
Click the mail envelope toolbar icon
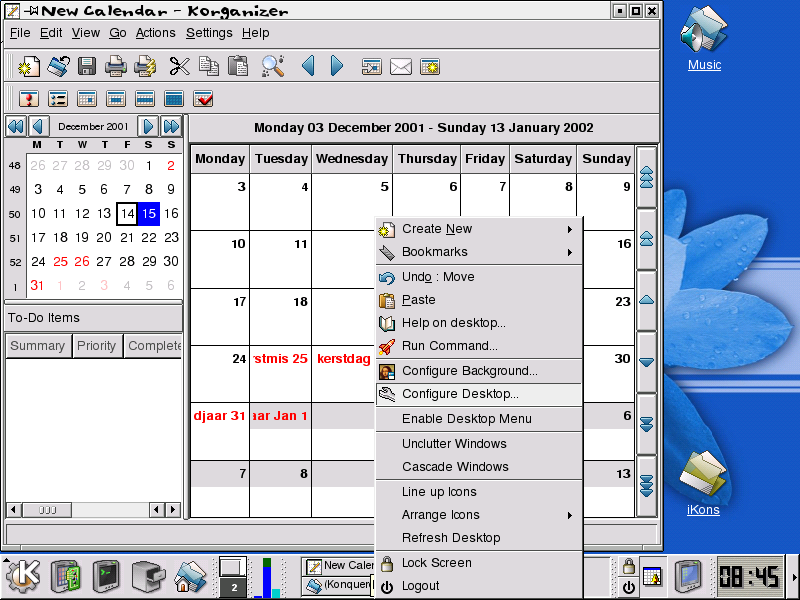click(401, 66)
